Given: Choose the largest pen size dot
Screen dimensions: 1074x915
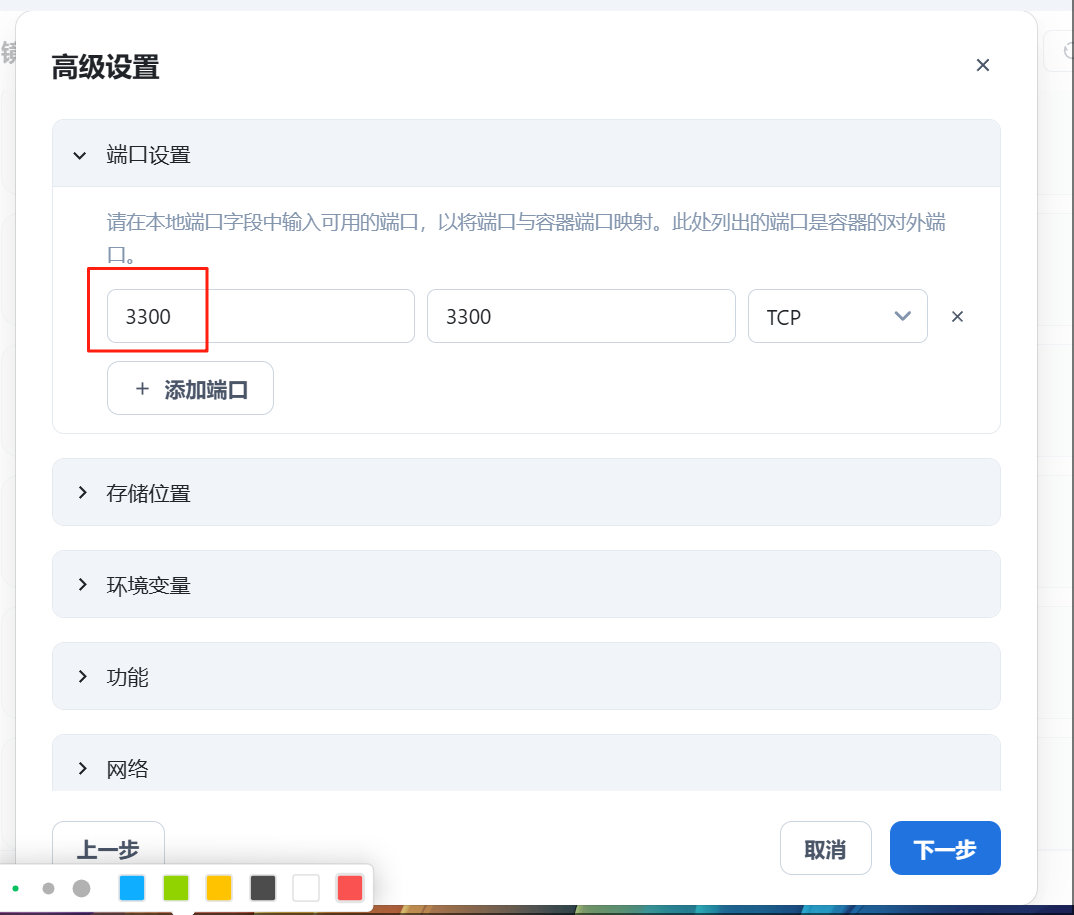Looking at the screenshot, I should pos(82,888).
